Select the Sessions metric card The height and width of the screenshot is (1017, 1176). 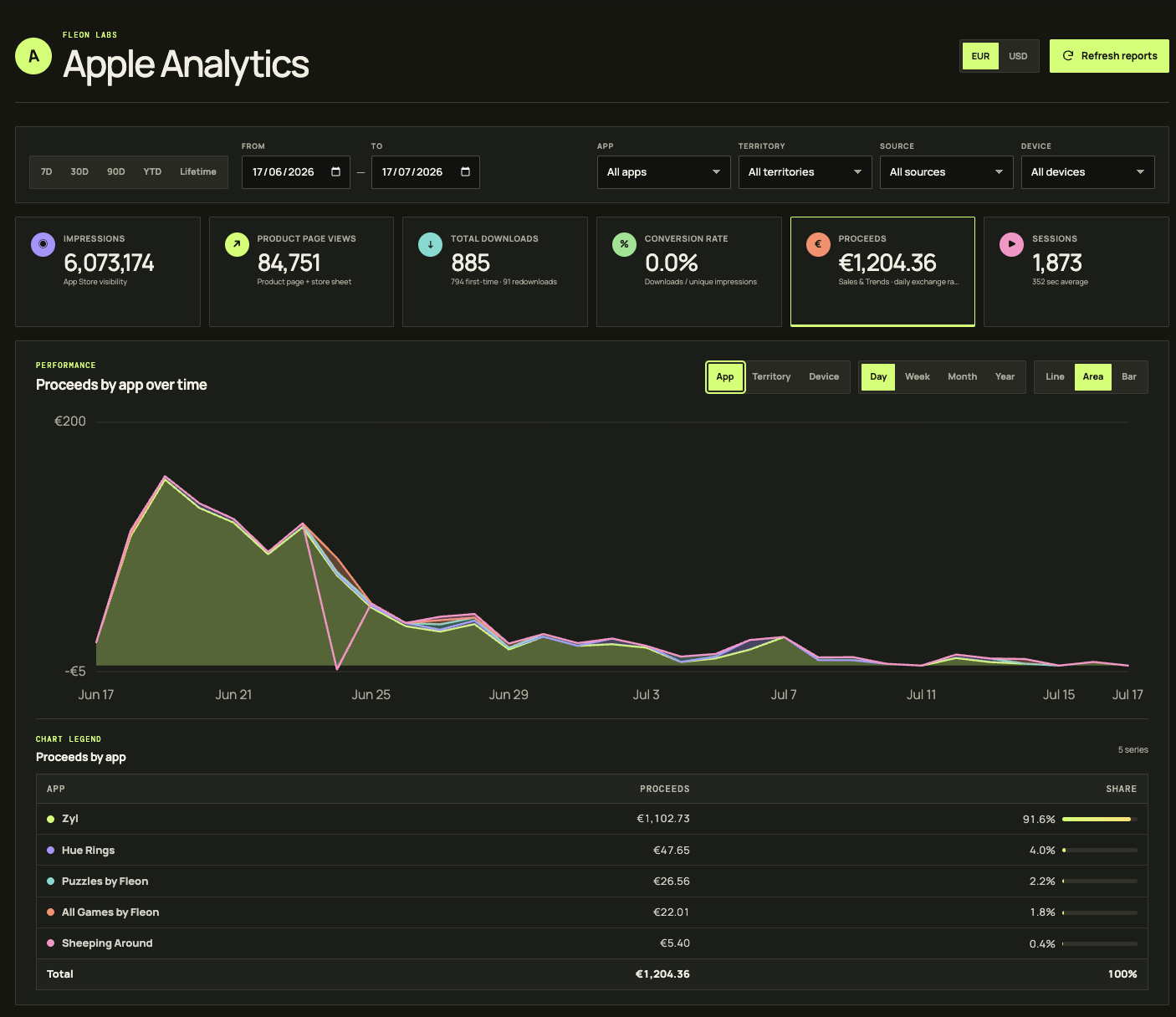(x=1076, y=272)
